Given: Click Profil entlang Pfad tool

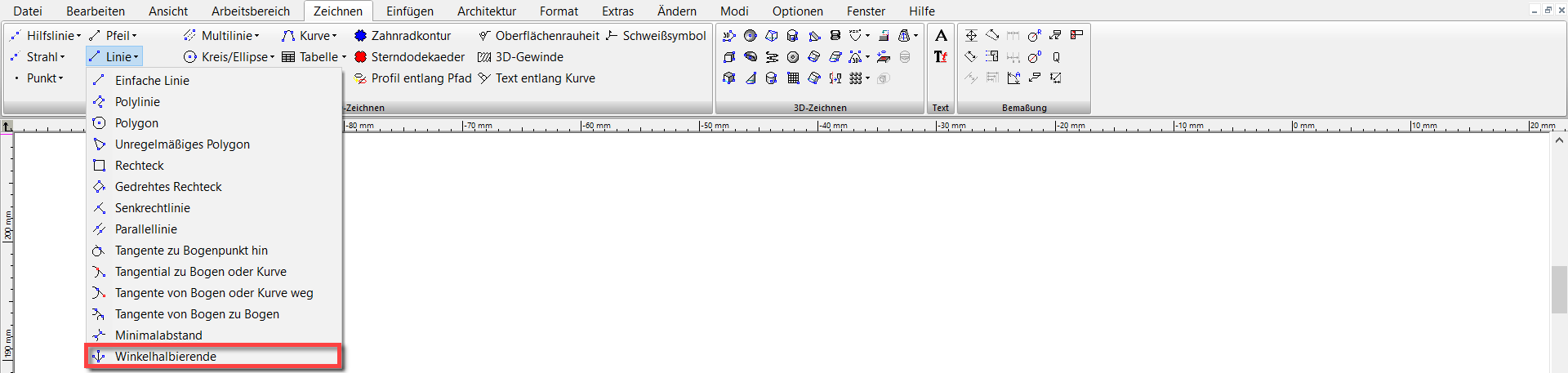Looking at the screenshot, I should [x=413, y=78].
